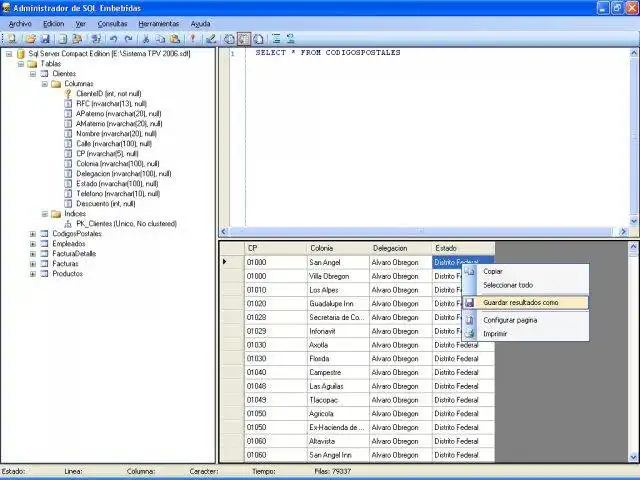Click the Altavista cell
The image size is (640, 480).
pos(338,441)
